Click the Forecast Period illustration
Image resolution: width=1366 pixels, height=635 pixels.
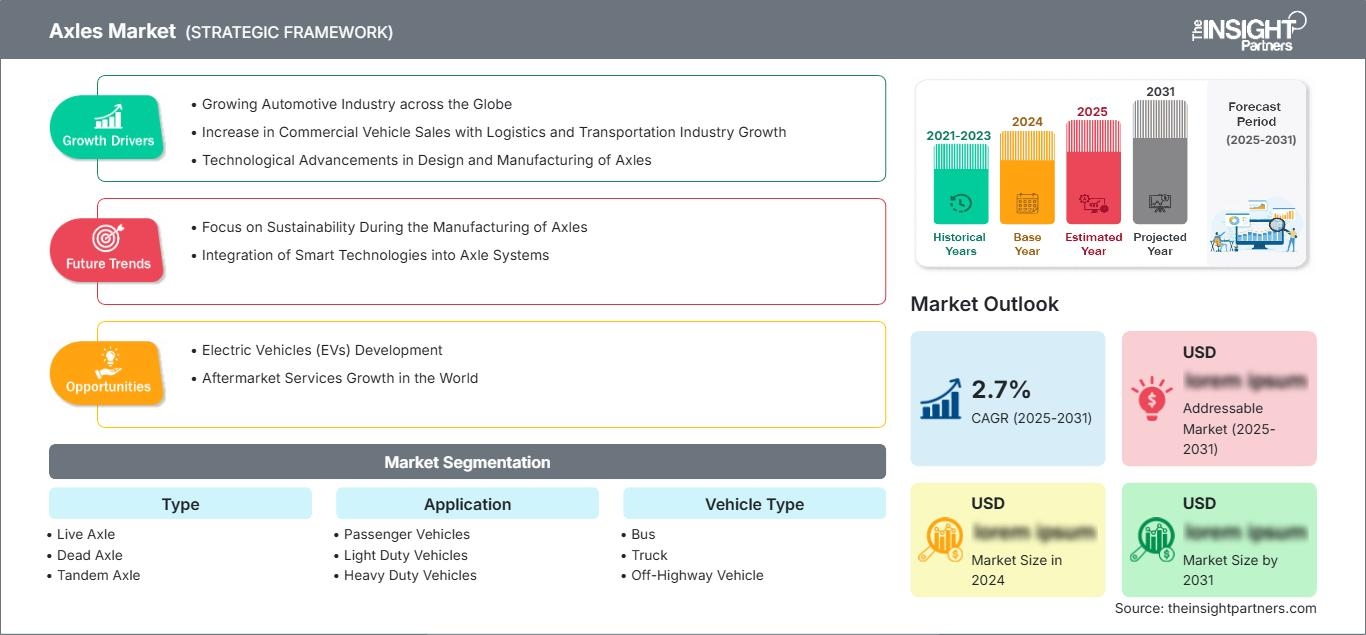tap(1255, 228)
